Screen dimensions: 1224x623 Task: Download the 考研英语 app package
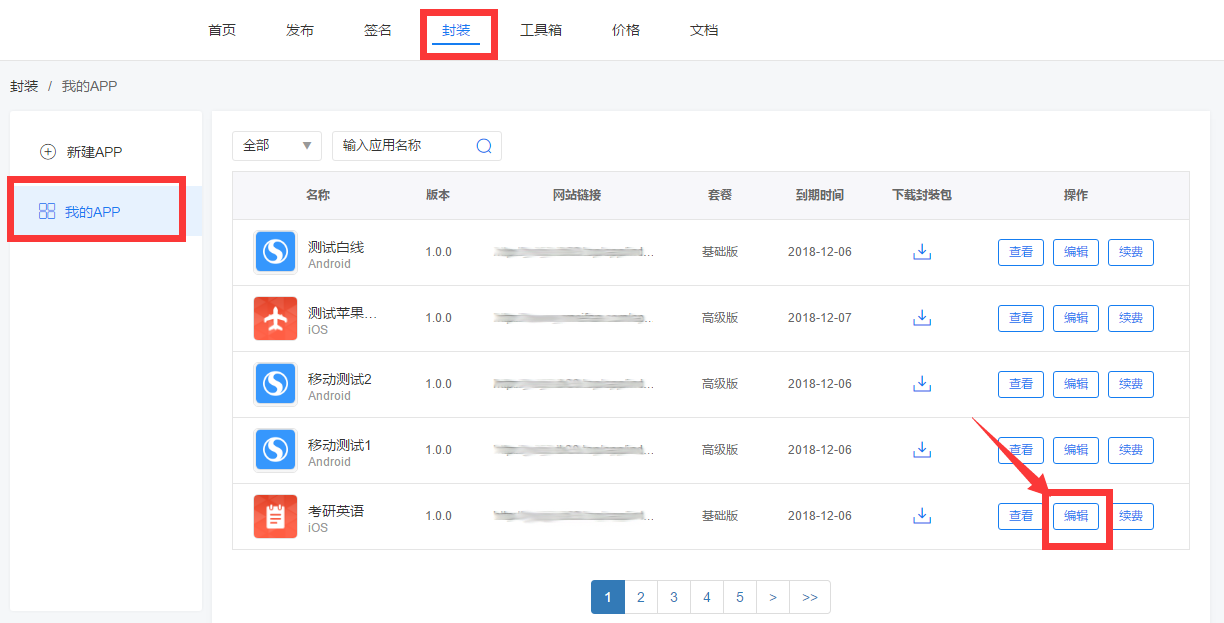point(922,516)
